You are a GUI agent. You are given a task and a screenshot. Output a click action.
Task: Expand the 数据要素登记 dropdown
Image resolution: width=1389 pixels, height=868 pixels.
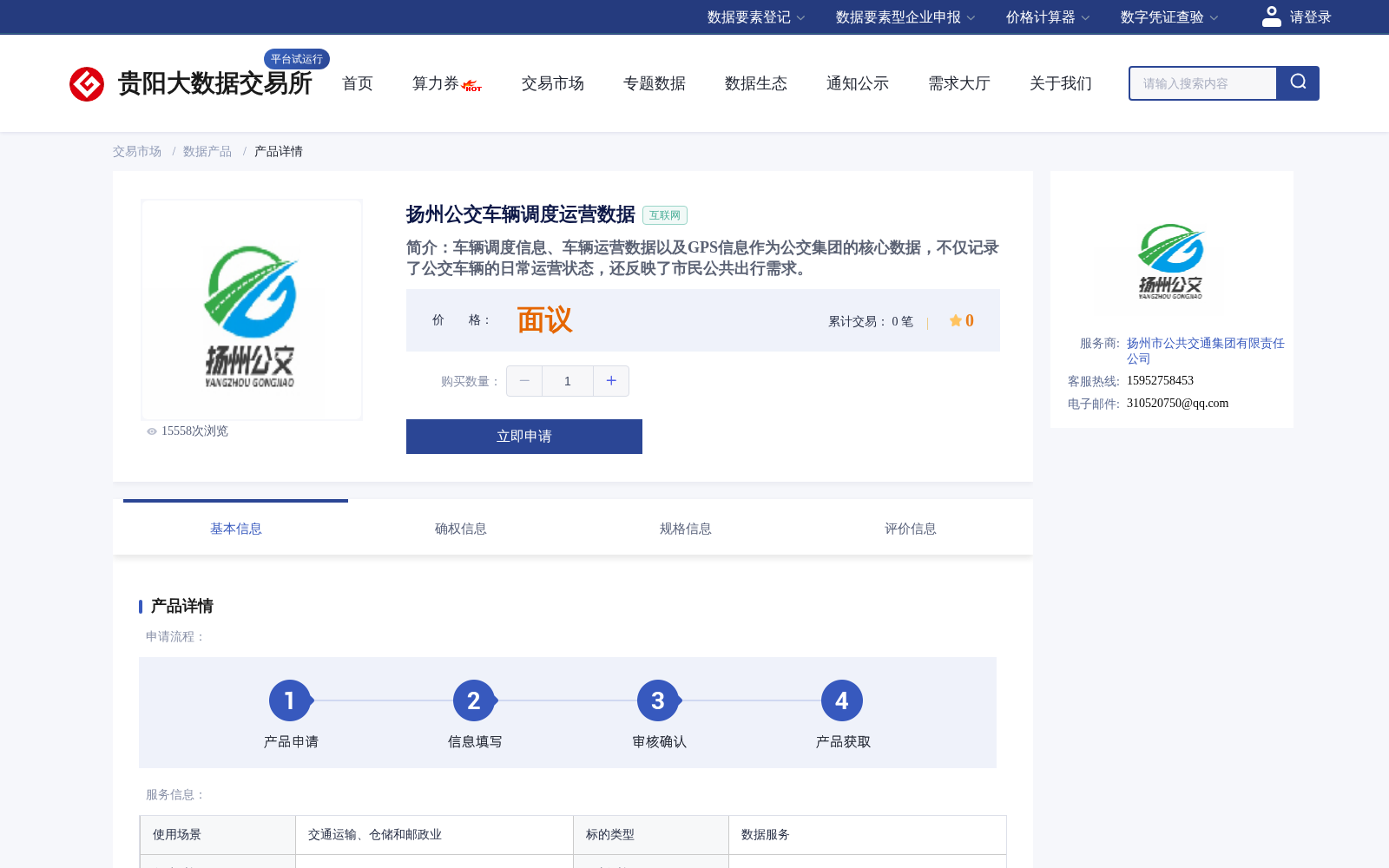click(x=756, y=17)
